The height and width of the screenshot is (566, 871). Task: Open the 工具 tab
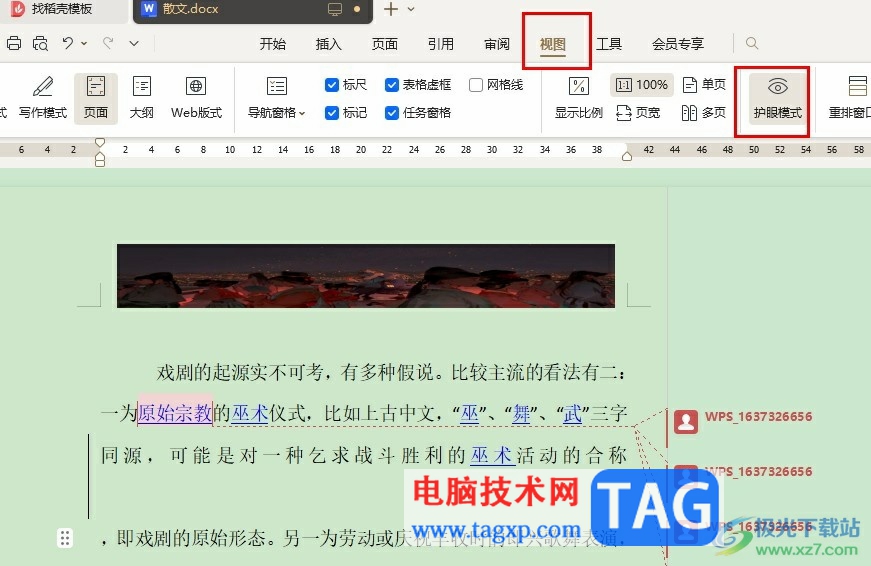point(609,44)
